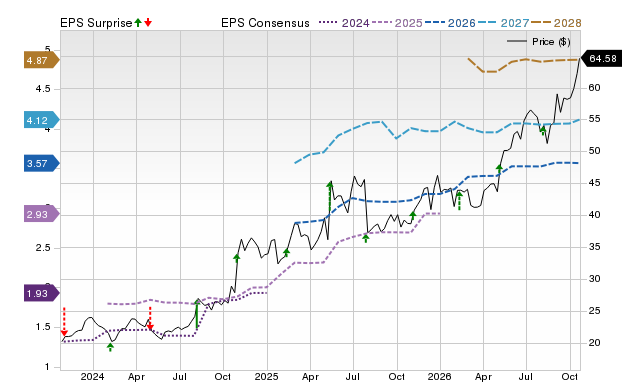Click the 20 label on price axis
The width and height of the screenshot is (640, 382).
click(594, 343)
